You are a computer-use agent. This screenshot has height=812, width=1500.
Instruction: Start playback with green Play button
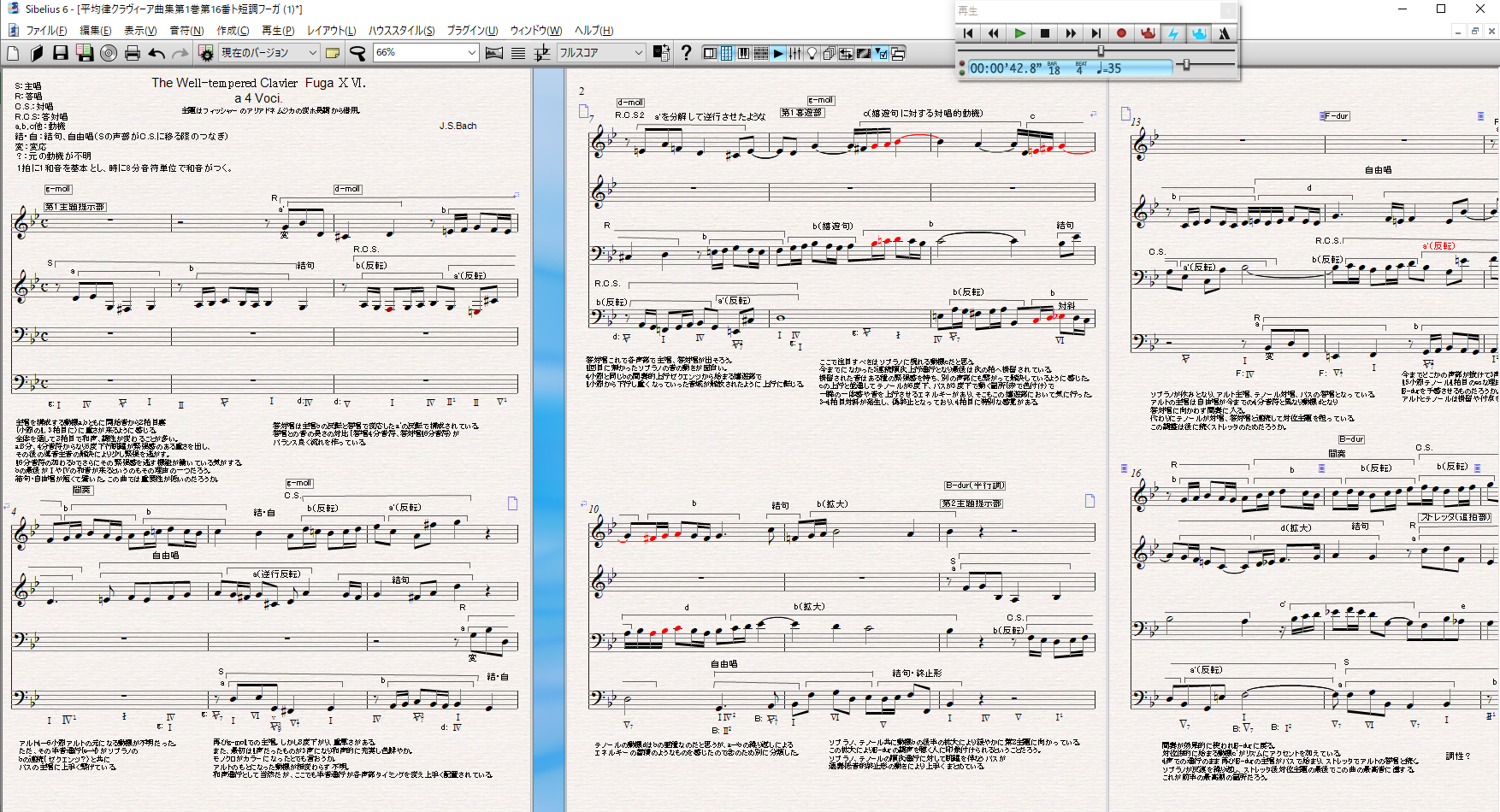point(1019,33)
